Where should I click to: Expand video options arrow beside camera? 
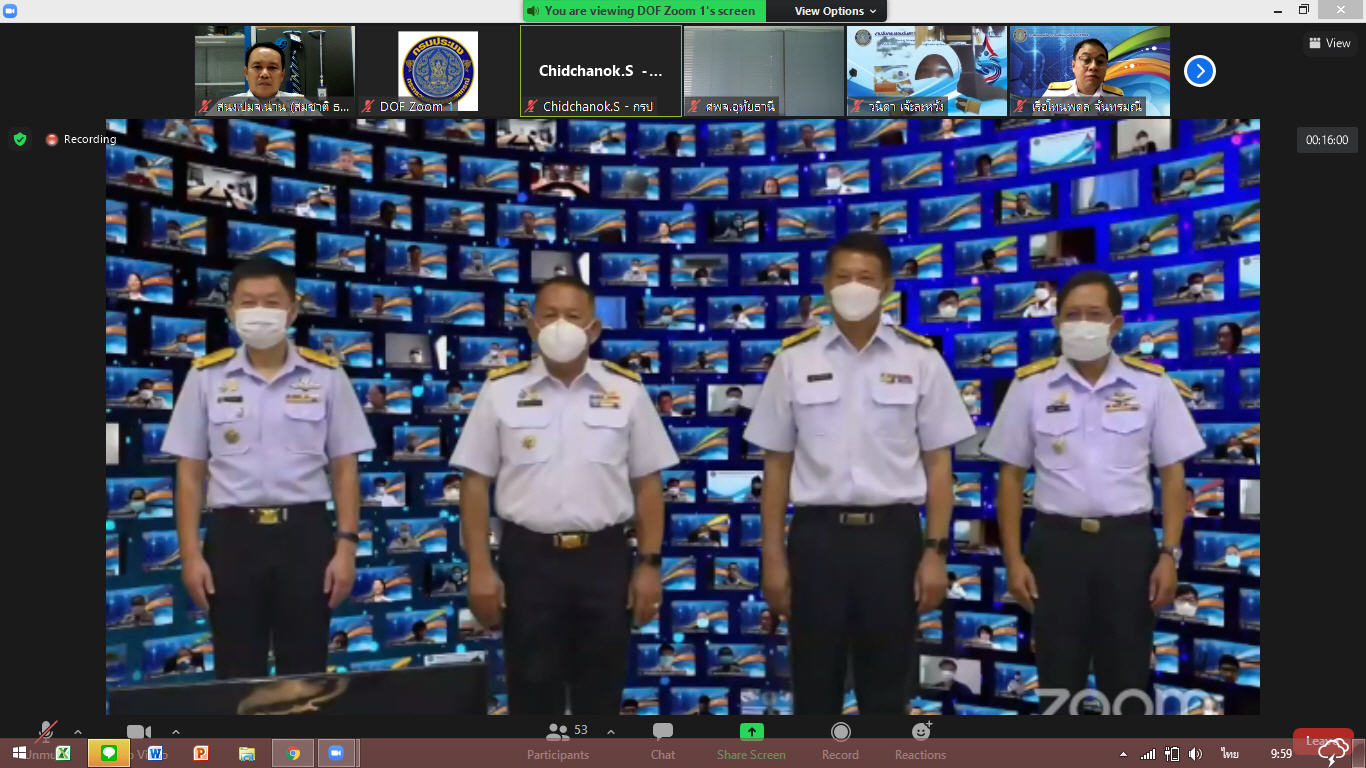[x=176, y=732]
